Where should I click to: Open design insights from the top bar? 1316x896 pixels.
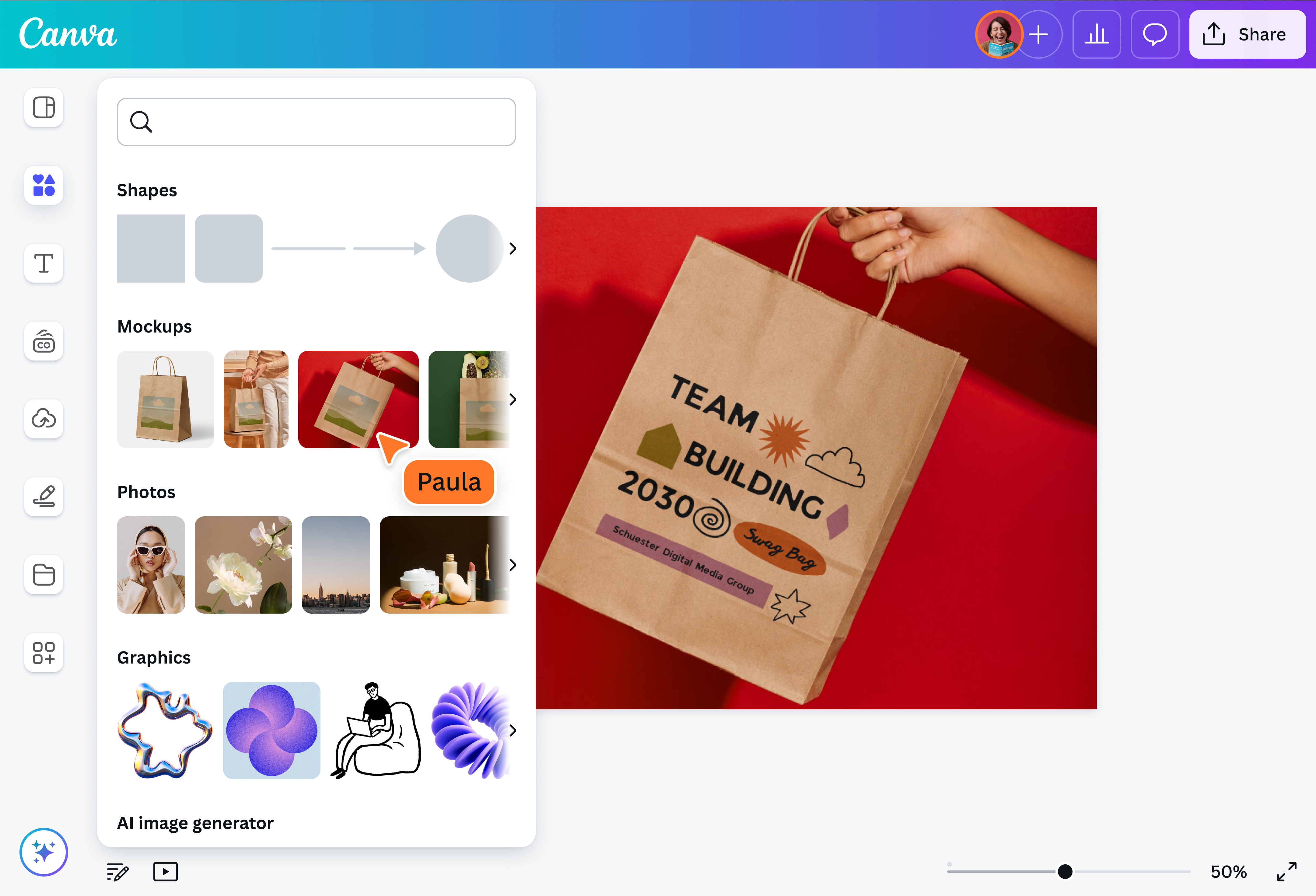point(1096,34)
